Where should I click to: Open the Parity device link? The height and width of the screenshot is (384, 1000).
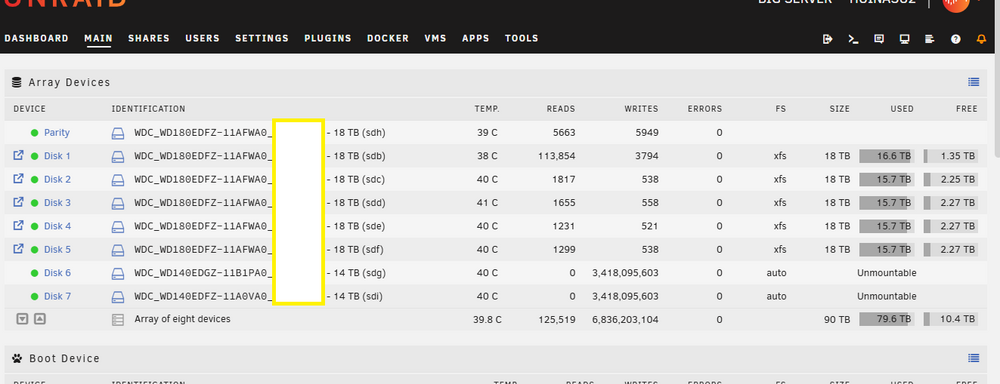tap(57, 133)
